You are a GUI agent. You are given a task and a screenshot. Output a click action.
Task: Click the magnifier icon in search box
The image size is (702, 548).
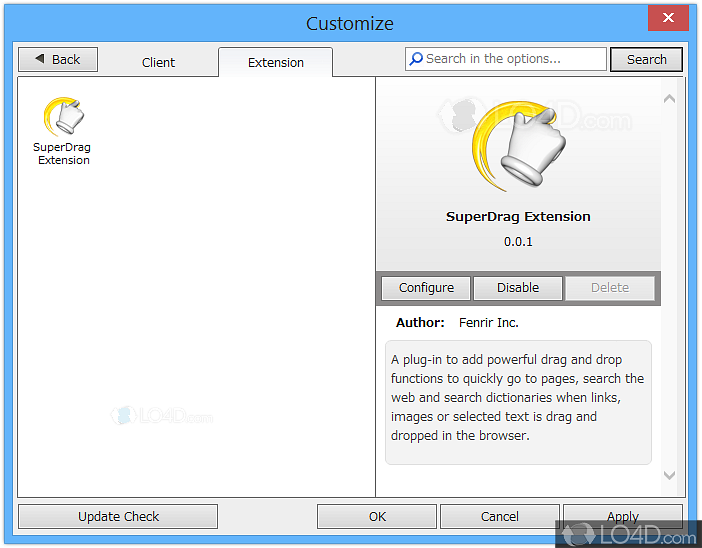pyautogui.click(x=416, y=59)
